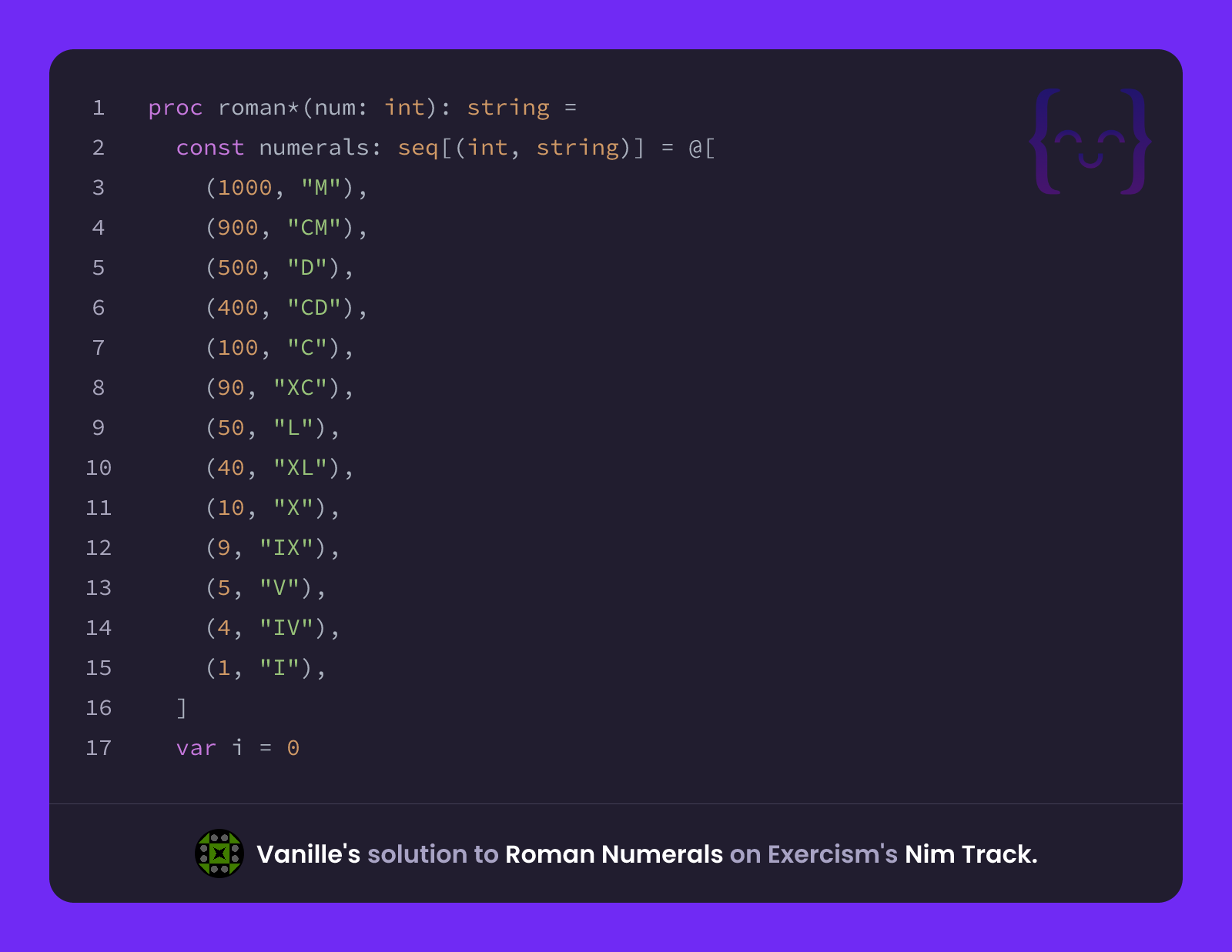Viewport: 1232px width, 952px height.
Task: Click the (400, "CD") tuple line
Action: (x=286, y=308)
